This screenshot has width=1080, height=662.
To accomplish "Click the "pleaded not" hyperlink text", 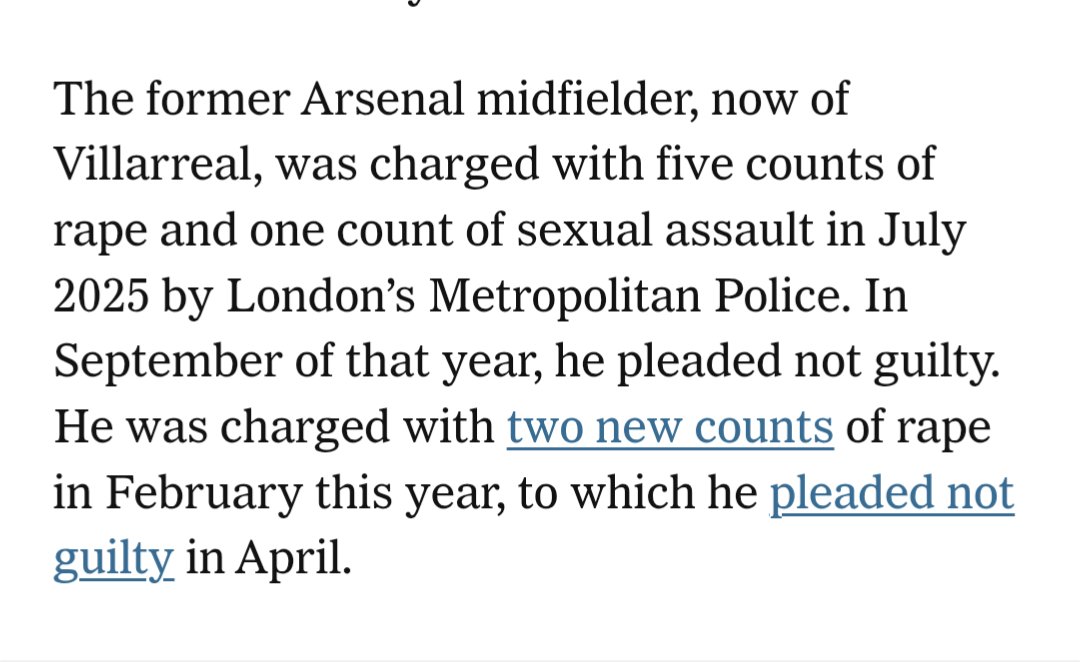I will [892, 493].
